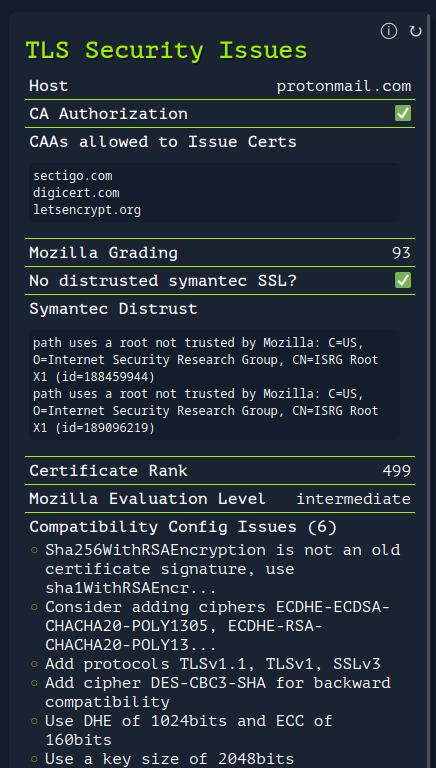Open the info icon for TLS Security Issues
Screen dimensions: 436x768
pyautogui.click(x=388, y=31)
